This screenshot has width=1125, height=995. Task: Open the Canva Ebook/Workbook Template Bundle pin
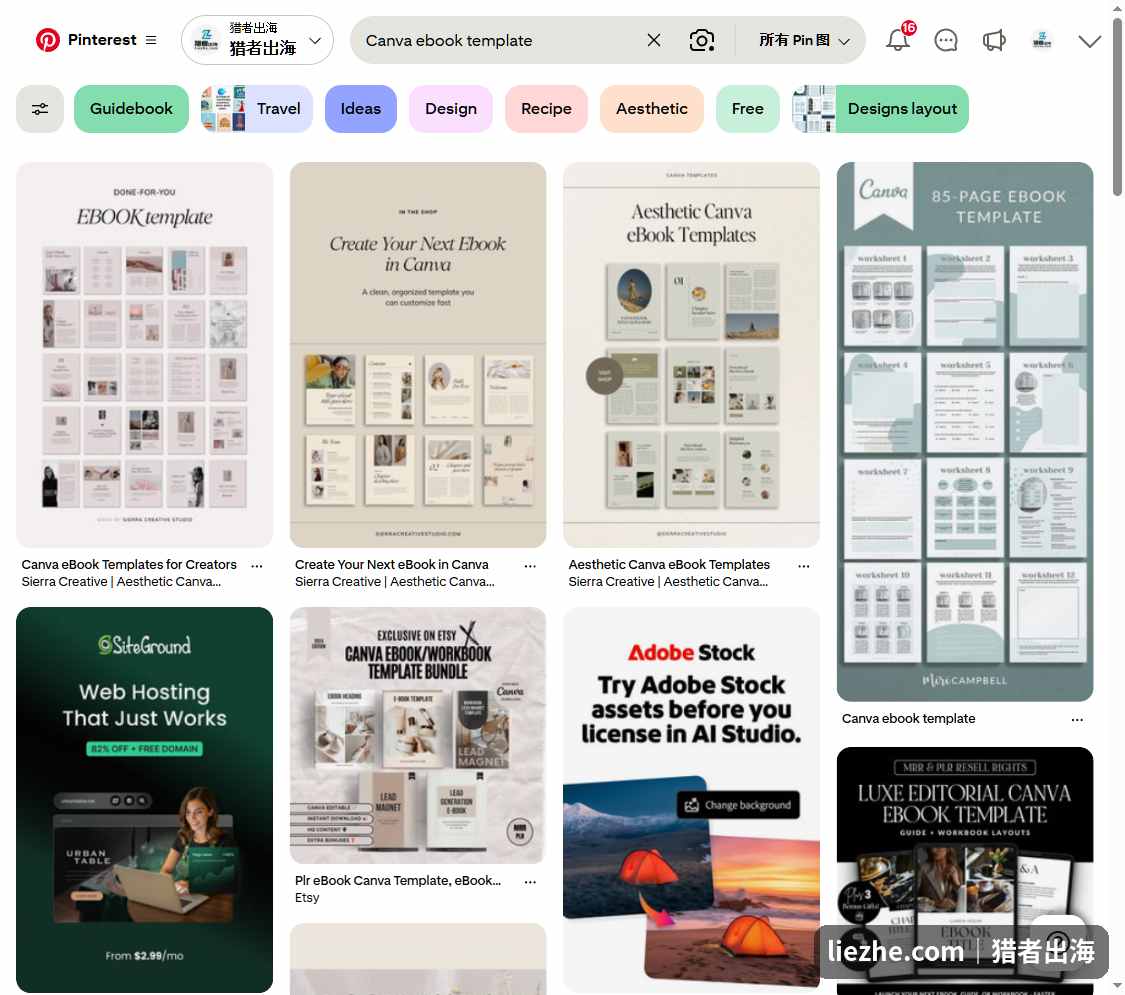[x=418, y=735]
